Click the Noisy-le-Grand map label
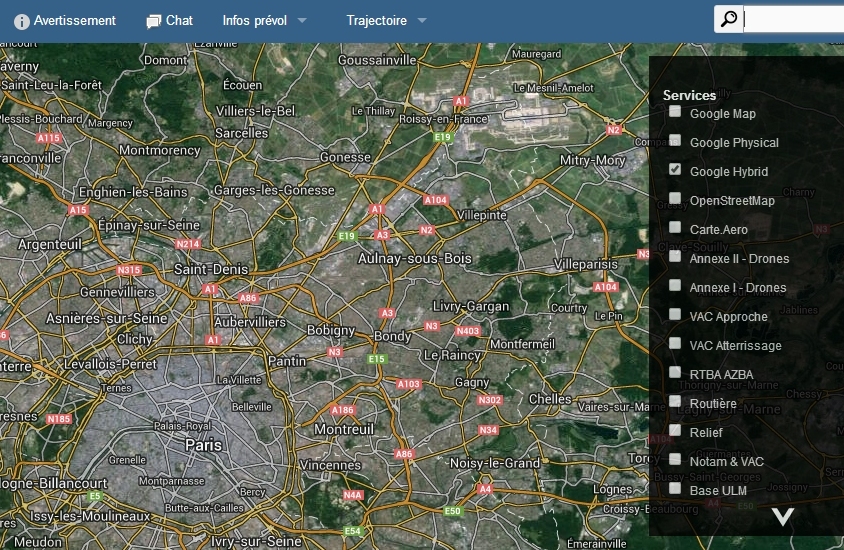The width and height of the screenshot is (844, 550). click(x=495, y=463)
